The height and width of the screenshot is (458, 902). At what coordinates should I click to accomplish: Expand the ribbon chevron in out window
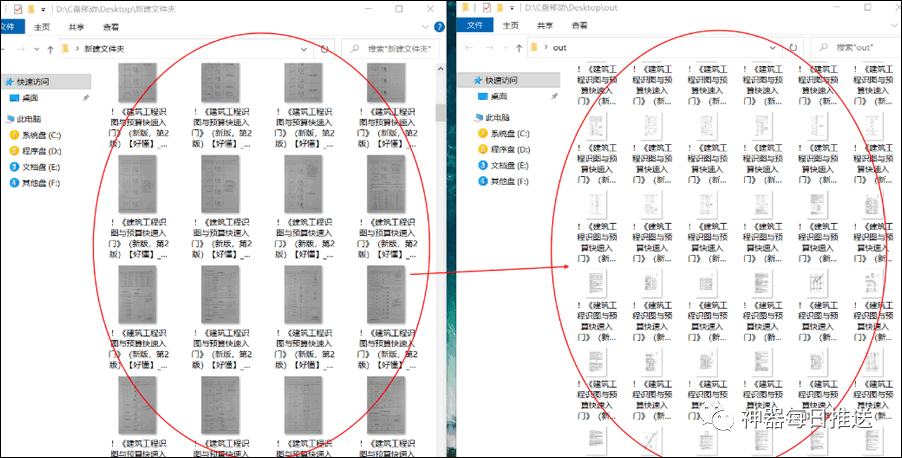[895, 26]
